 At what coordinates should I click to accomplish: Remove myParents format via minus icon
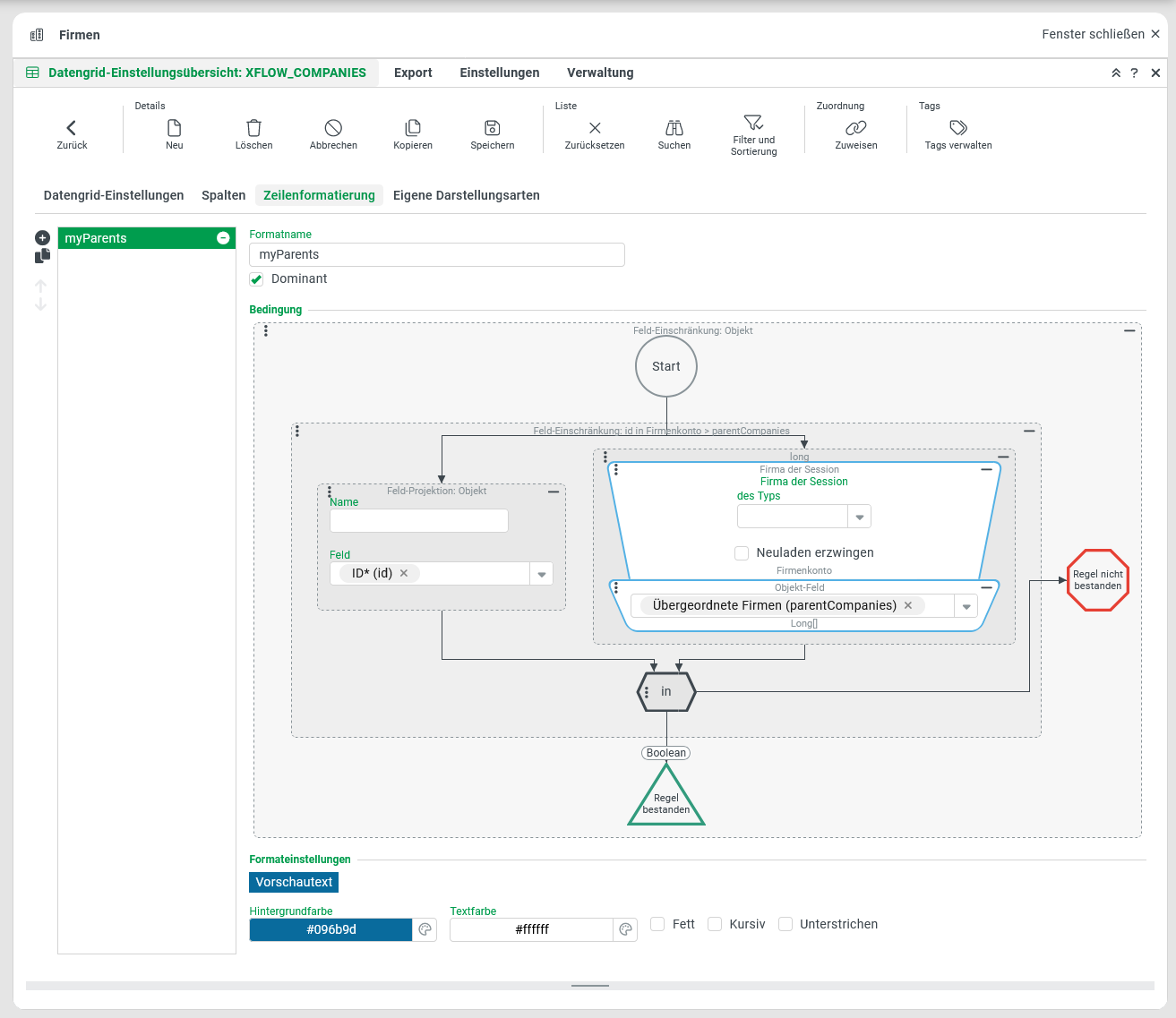pos(223,238)
